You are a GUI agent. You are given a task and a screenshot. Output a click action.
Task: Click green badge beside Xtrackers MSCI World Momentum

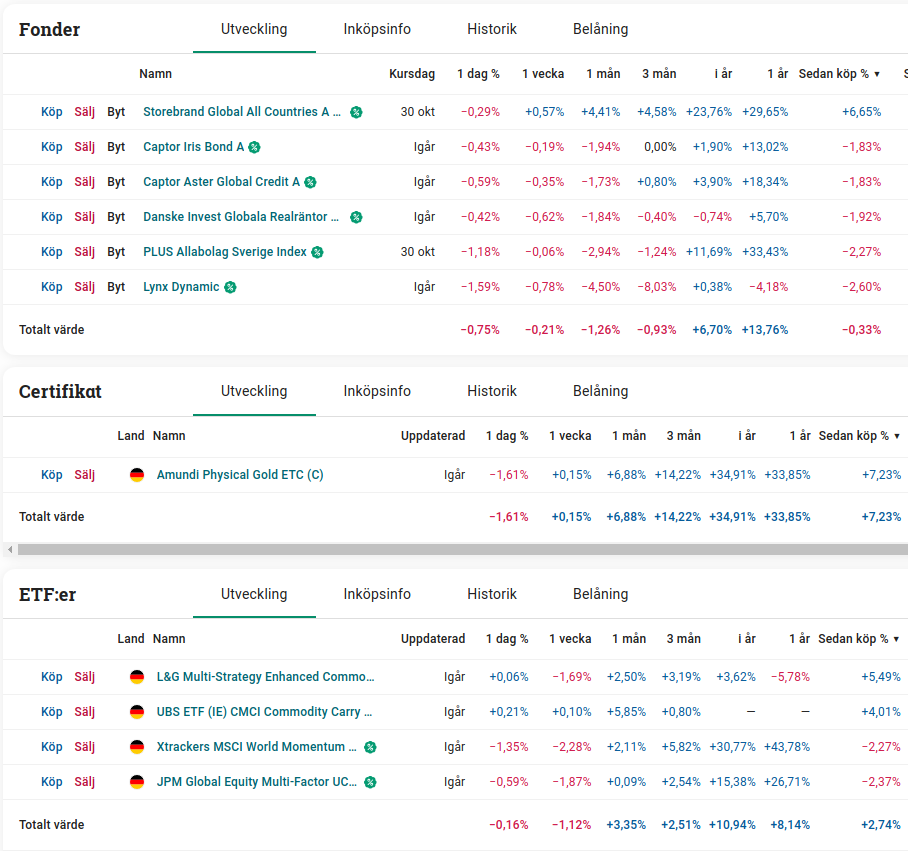pos(370,747)
